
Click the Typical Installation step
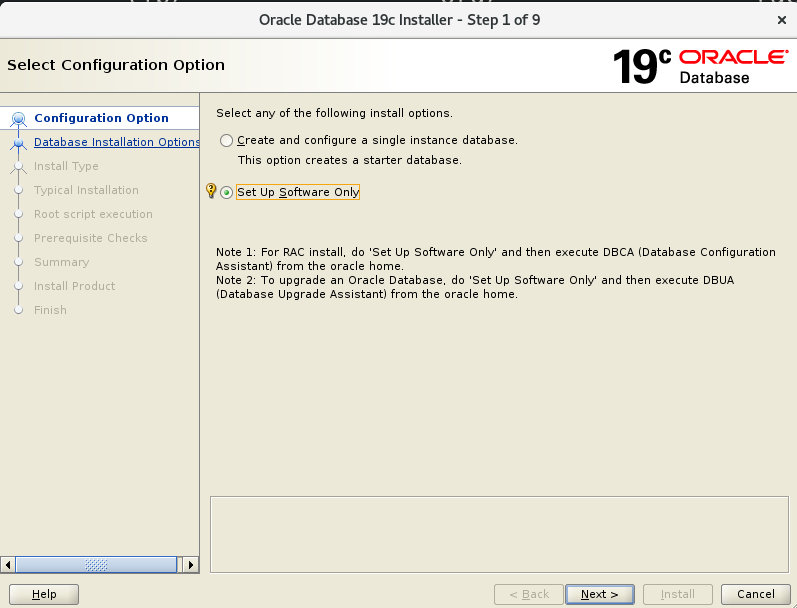point(86,190)
